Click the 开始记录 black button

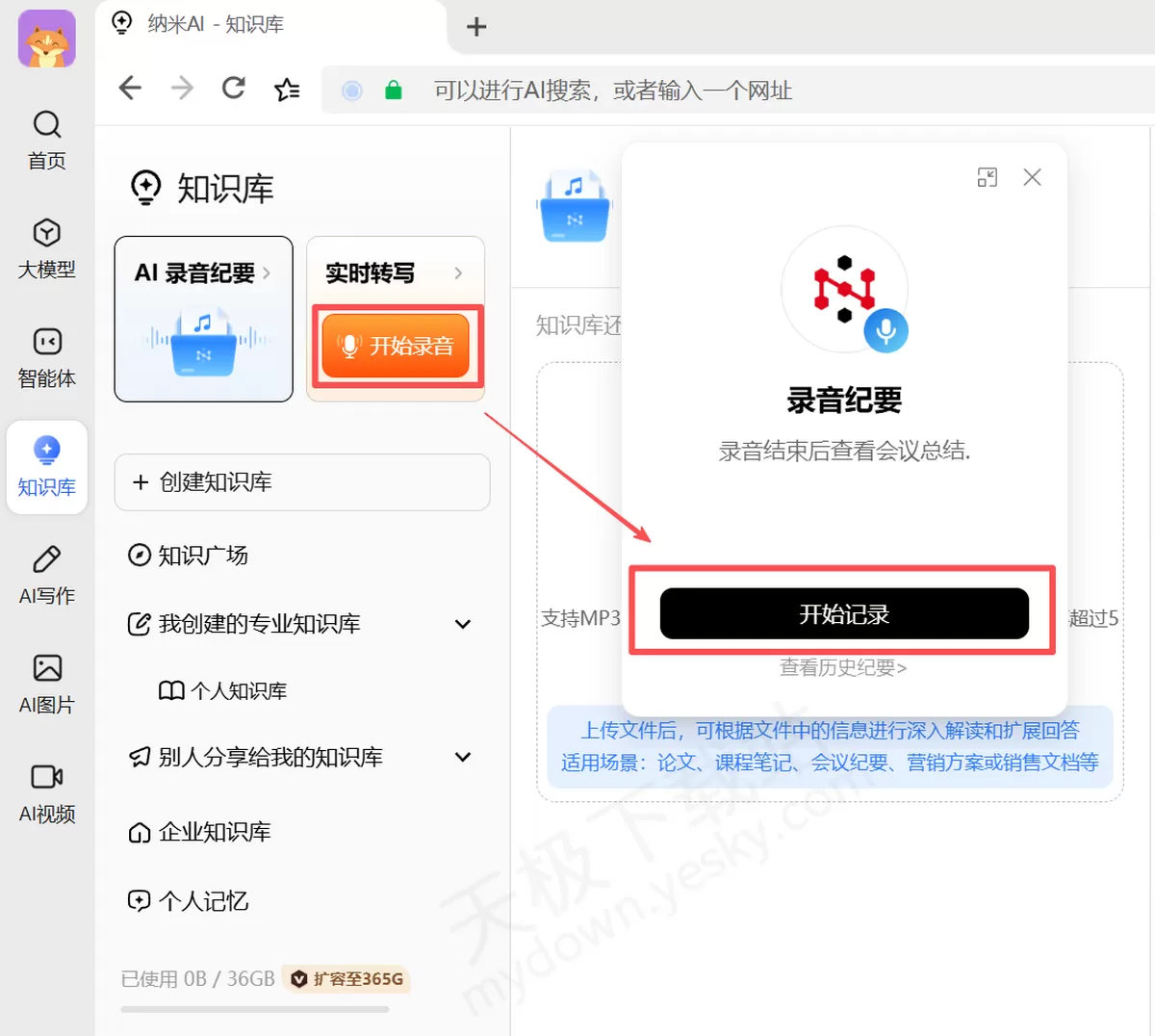(844, 613)
